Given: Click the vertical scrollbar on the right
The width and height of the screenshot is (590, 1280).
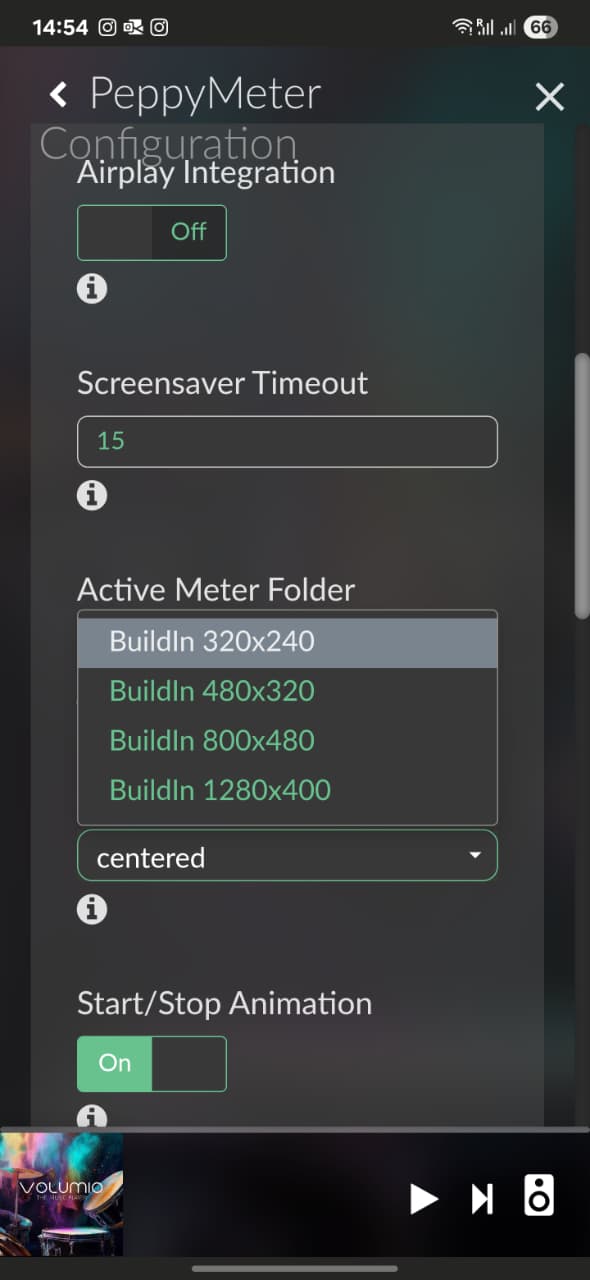Looking at the screenshot, I should [582, 485].
